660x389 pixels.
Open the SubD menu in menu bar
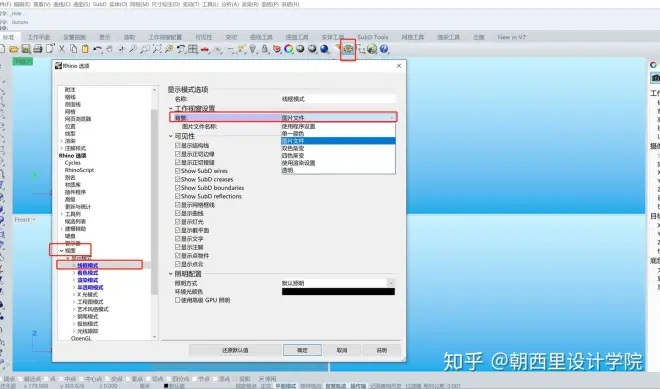(100, 4)
